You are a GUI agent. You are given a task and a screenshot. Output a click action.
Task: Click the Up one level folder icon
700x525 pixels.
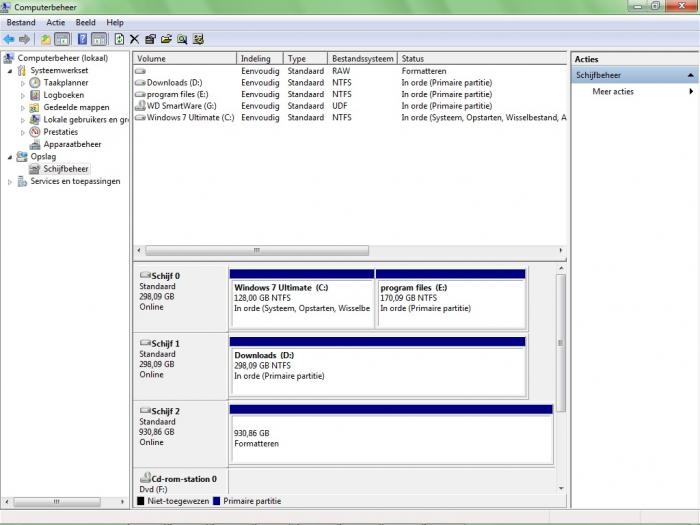point(46,39)
